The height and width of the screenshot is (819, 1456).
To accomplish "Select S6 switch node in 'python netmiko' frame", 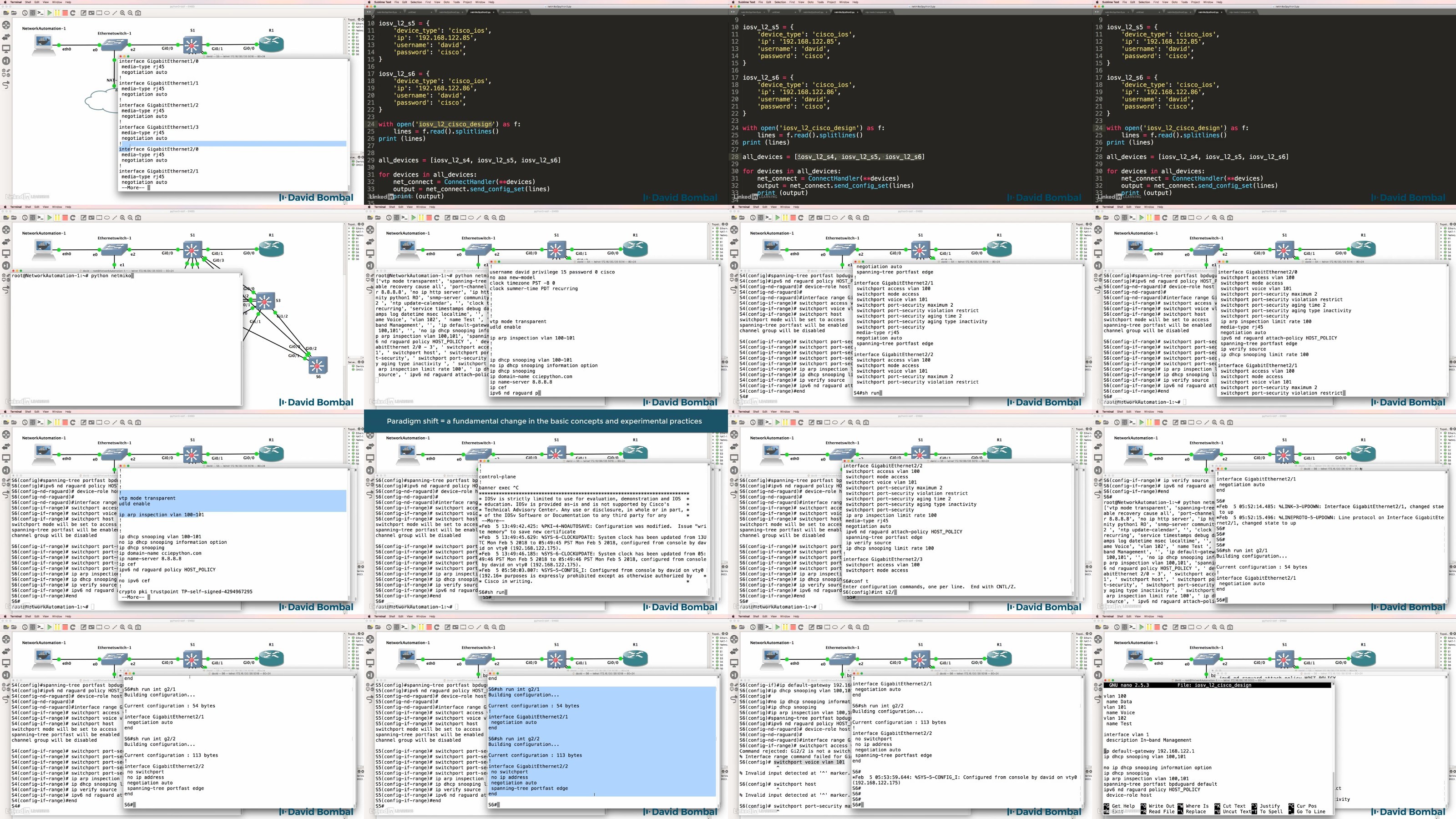I will pos(318,365).
